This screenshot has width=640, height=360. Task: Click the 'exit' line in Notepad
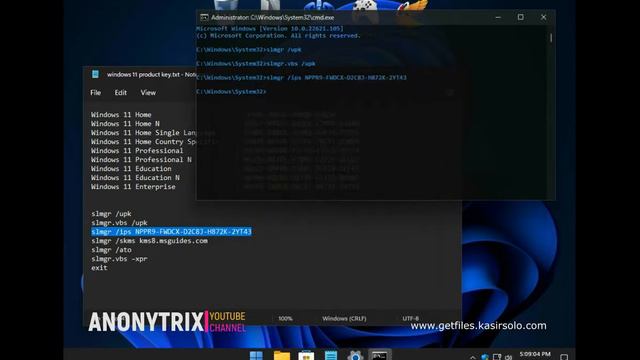coord(99,268)
